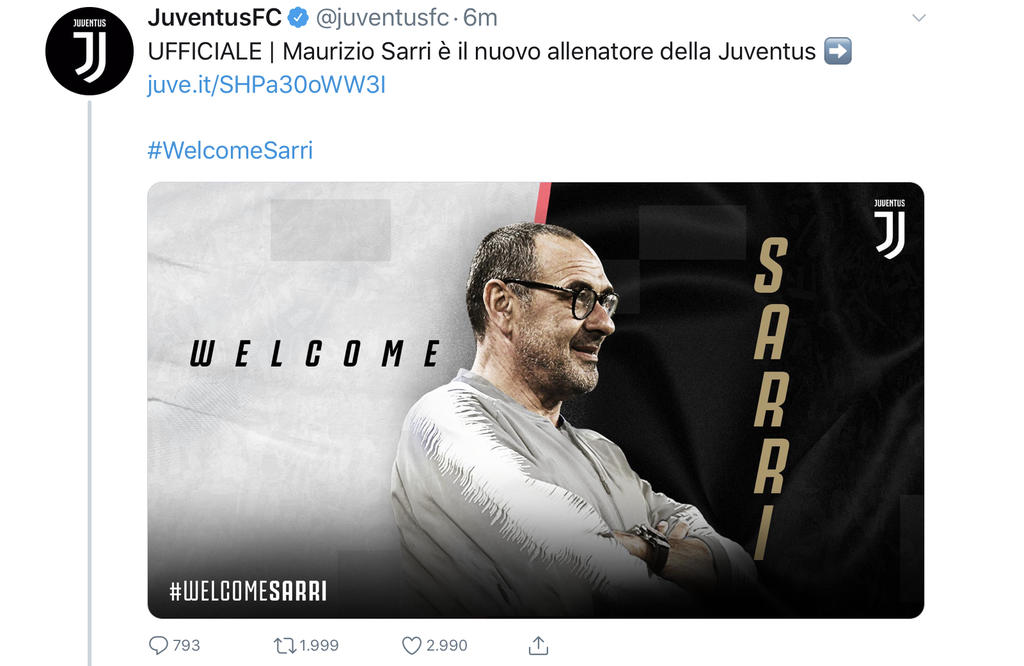Click the Juventus profile avatar
This screenshot has height=666, width=1024.
point(89,51)
